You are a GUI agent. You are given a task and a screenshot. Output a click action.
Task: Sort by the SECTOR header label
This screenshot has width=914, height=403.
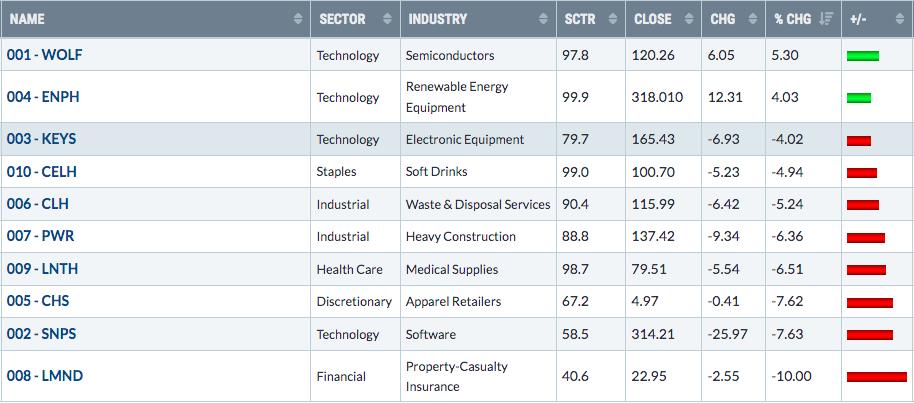[342, 19]
